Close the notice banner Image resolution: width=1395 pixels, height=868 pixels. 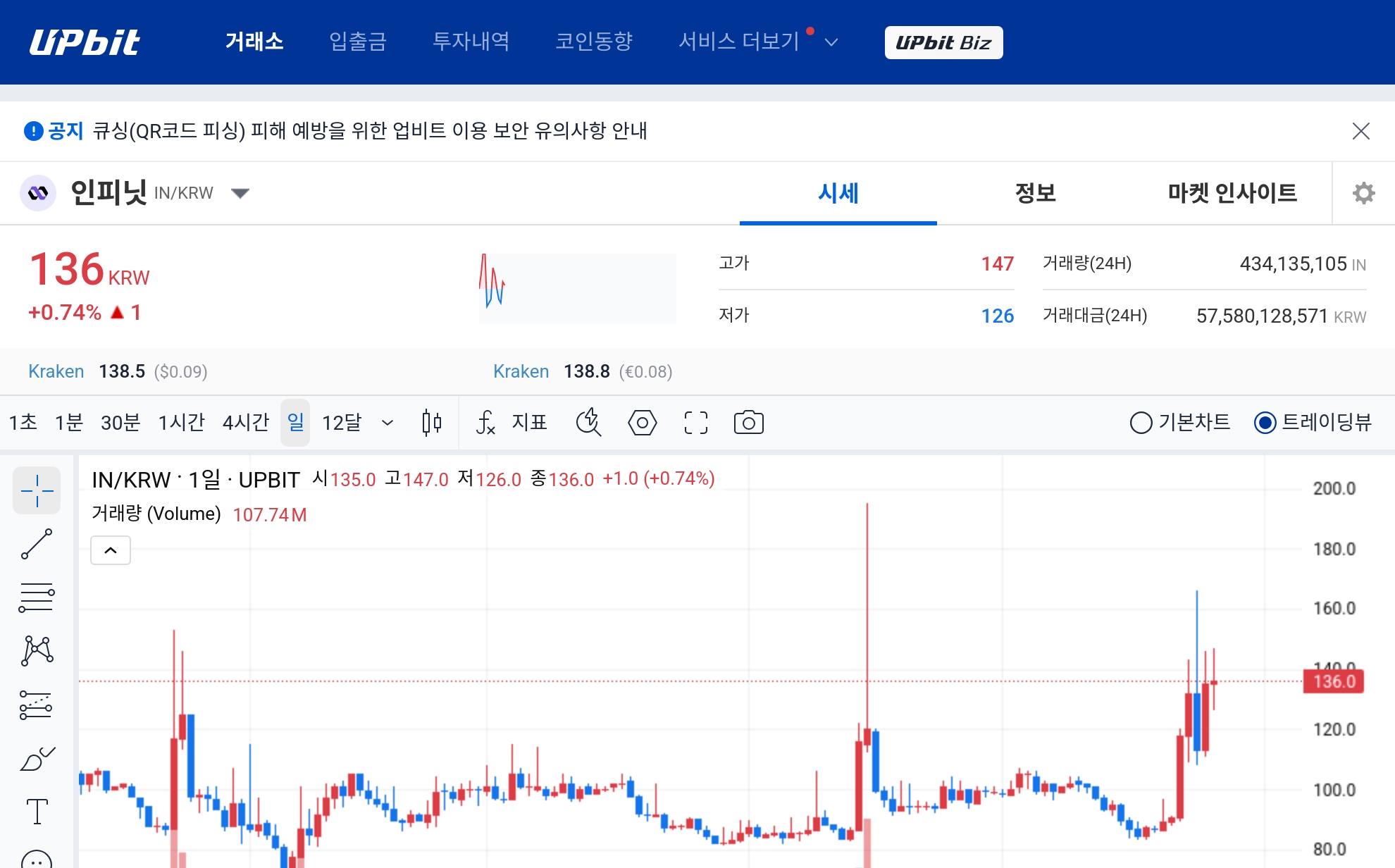tap(1360, 131)
